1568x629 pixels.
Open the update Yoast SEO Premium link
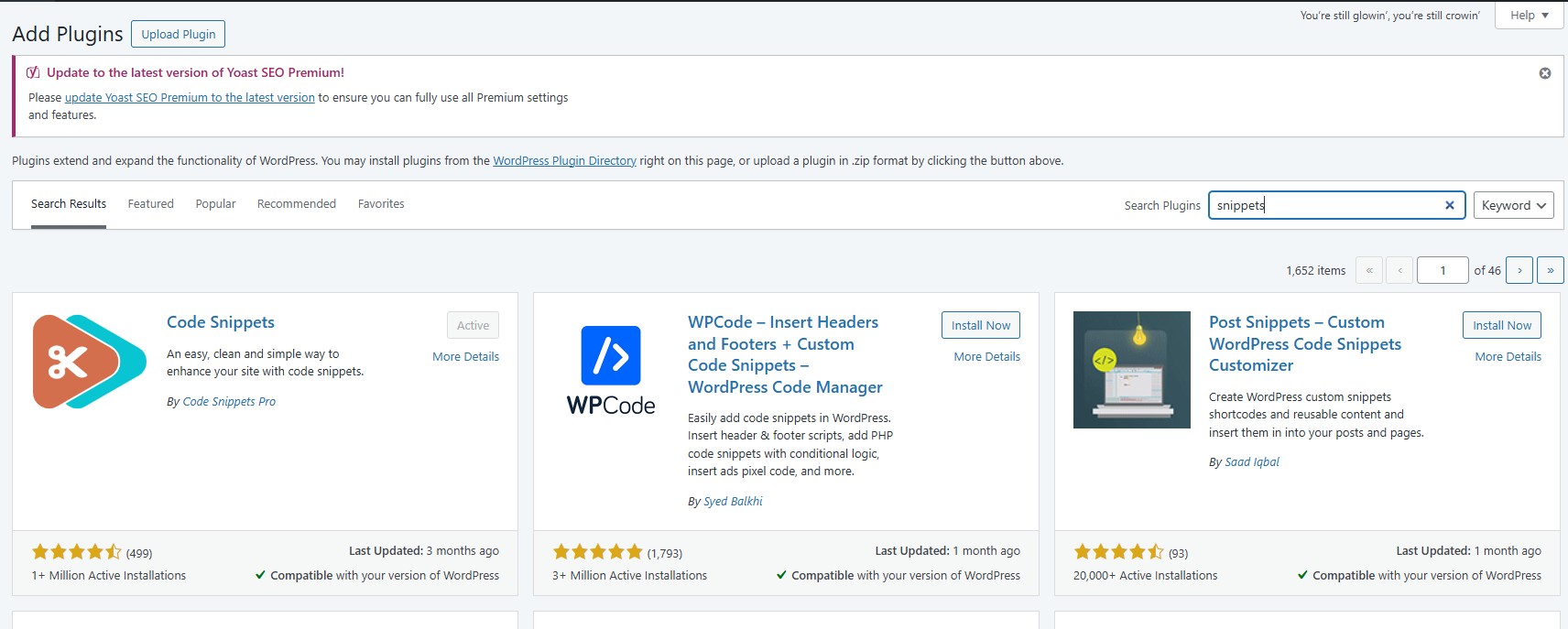coord(190,97)
